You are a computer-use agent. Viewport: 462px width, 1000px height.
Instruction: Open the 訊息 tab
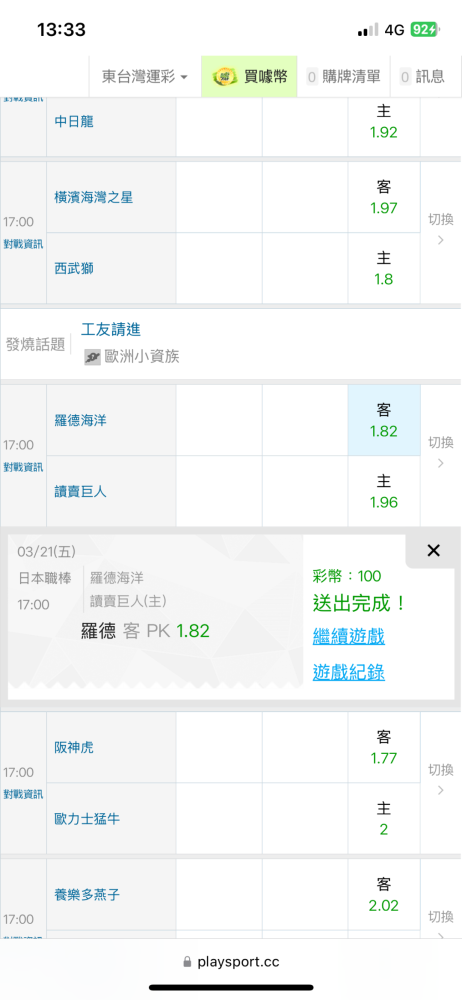[x=422, y=77]
